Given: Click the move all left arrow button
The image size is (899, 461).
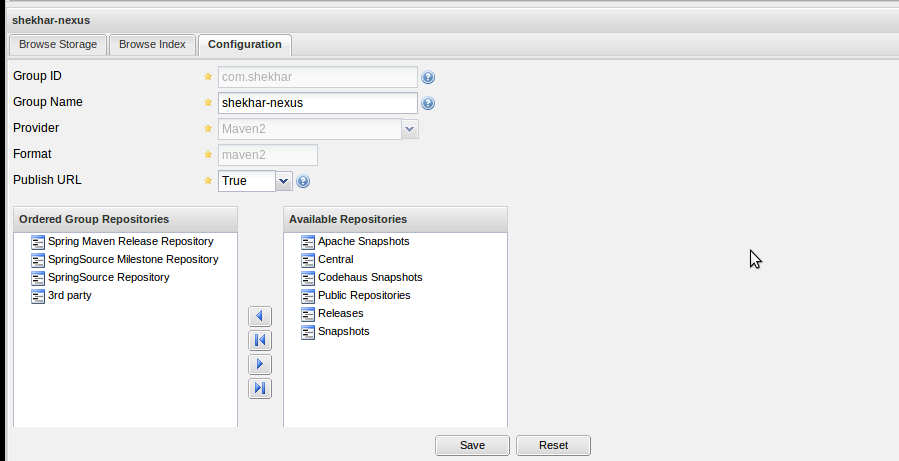Looking at the screenshot, I should pos(260,341).
